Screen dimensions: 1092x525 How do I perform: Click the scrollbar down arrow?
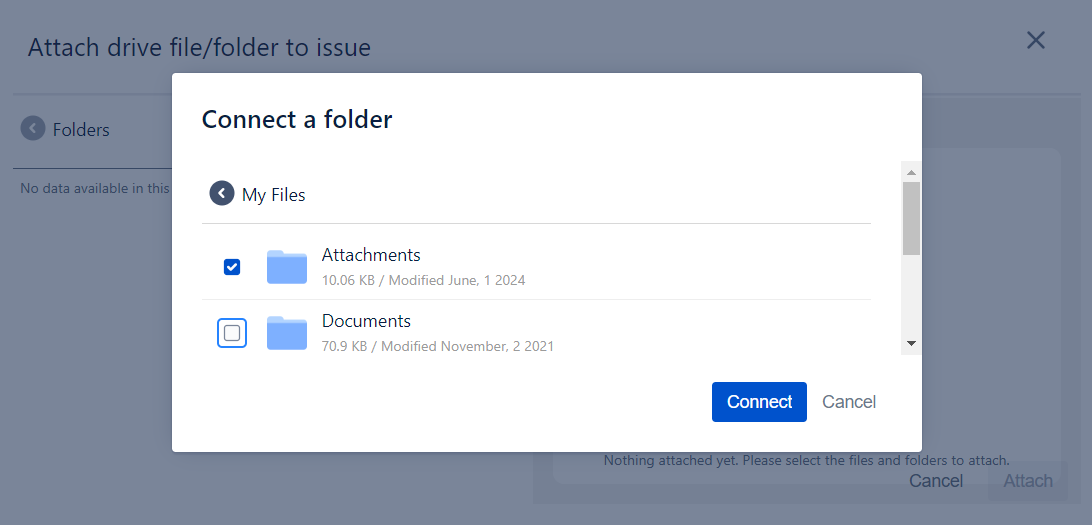click(911, 343)
